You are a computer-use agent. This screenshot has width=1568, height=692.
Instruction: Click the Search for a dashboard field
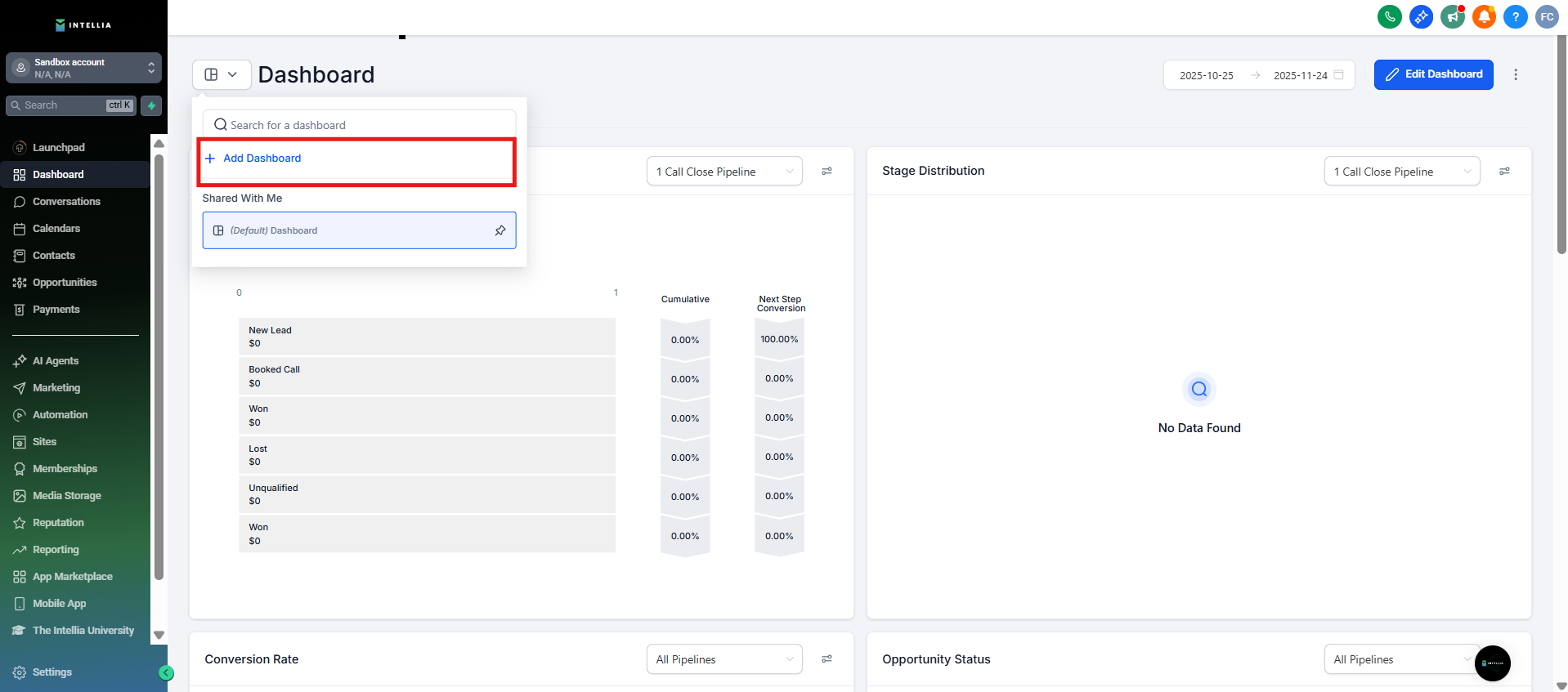click(x=360, y=125)
